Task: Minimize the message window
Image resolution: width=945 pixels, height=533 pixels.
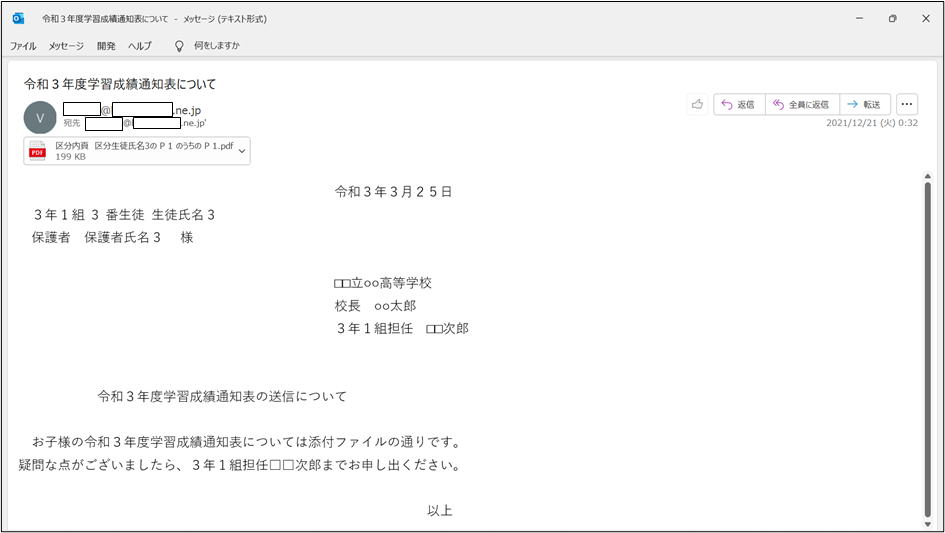Action: click(x=859, y=19)
